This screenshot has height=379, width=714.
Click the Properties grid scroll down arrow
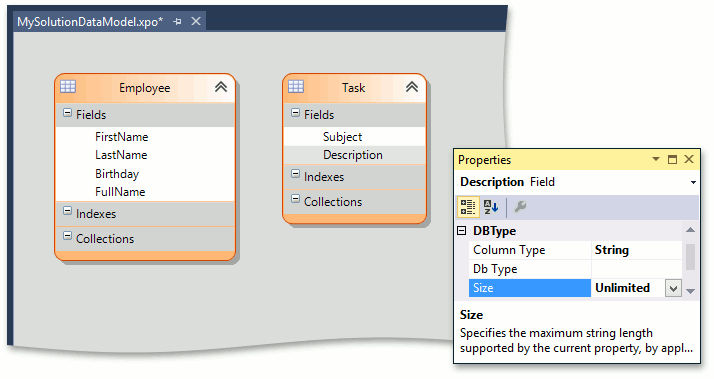690,291
